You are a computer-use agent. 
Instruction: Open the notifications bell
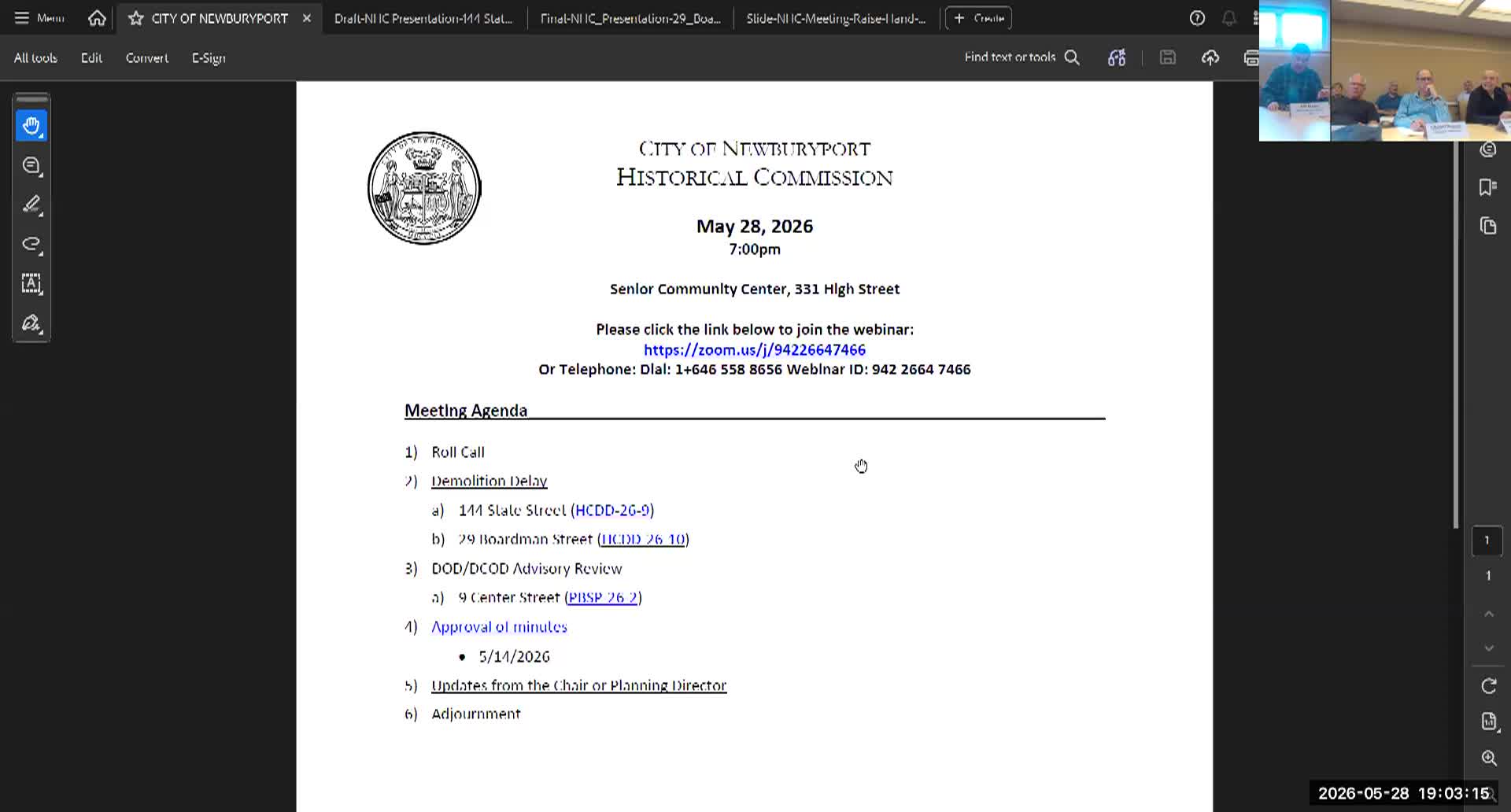pos(1229,18)
